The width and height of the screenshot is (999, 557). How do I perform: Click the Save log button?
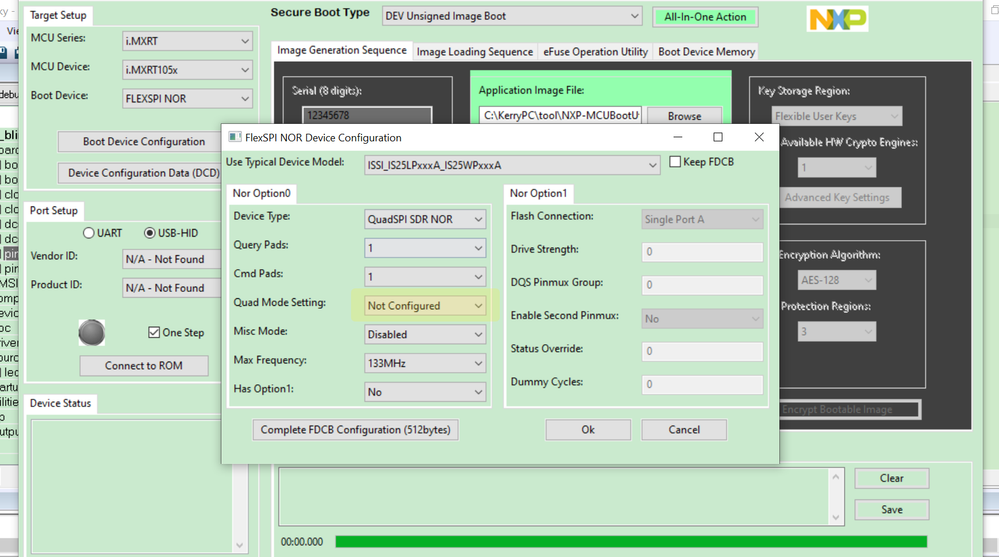point(892,509)
